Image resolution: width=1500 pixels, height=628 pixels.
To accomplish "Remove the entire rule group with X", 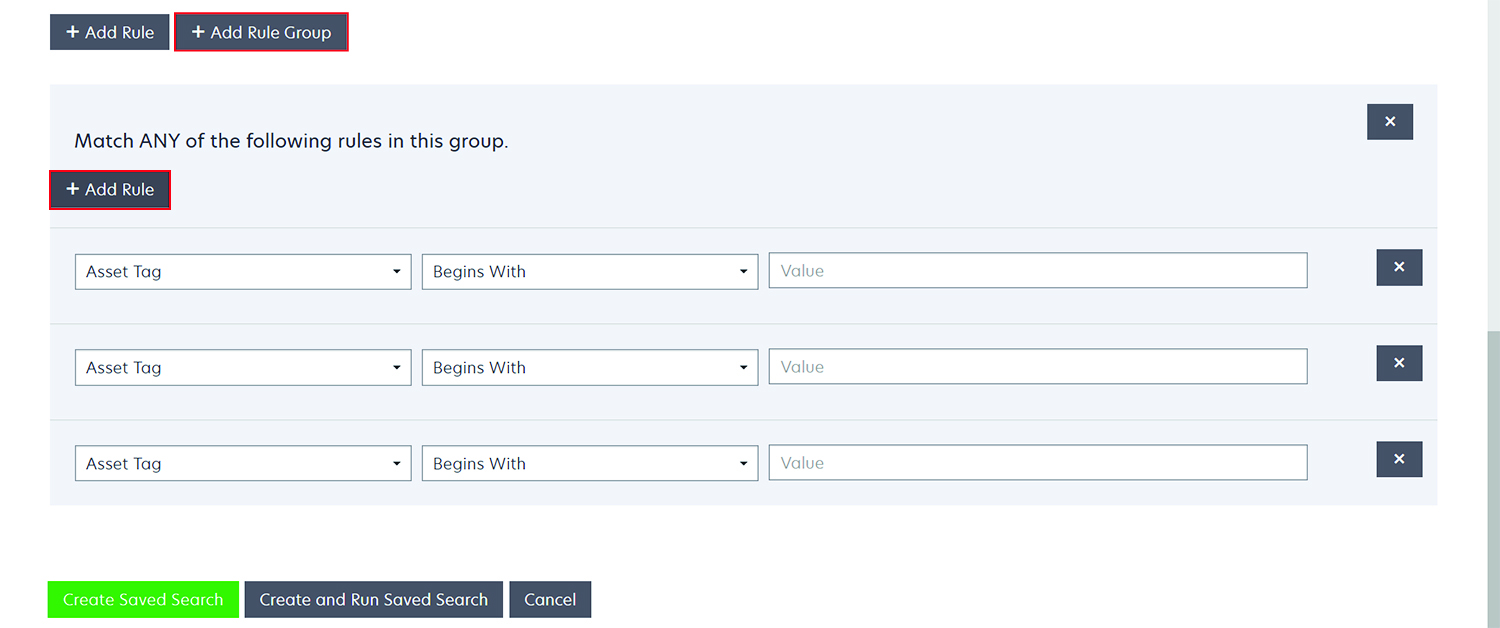I will [1389, 122].
